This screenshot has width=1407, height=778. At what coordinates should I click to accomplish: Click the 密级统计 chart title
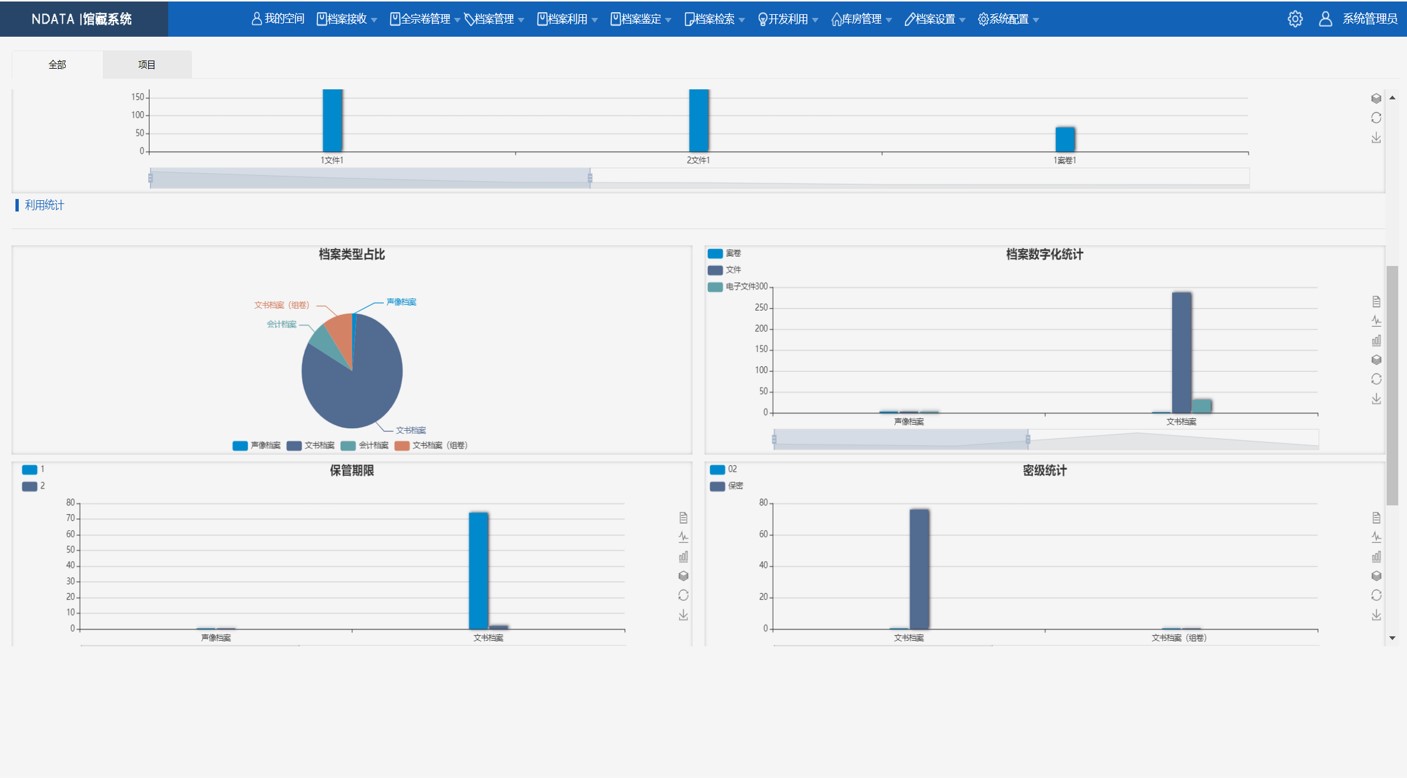[1044, 470]
